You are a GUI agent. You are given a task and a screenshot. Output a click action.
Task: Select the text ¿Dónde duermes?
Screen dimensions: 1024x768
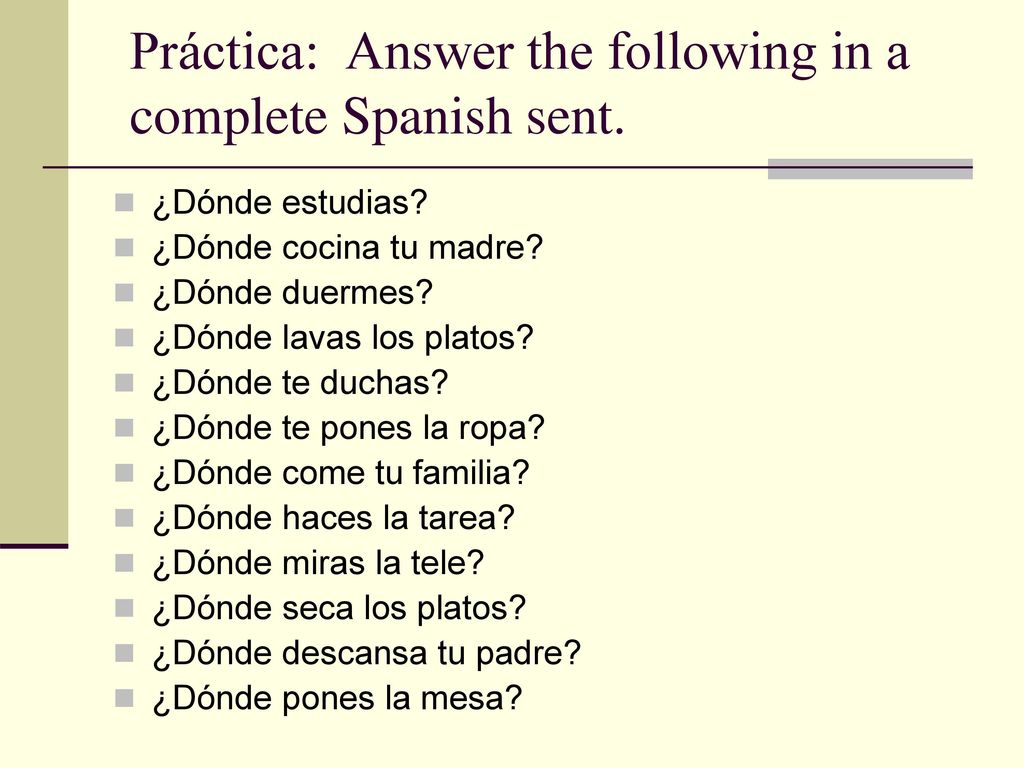(x=293, y=293)
